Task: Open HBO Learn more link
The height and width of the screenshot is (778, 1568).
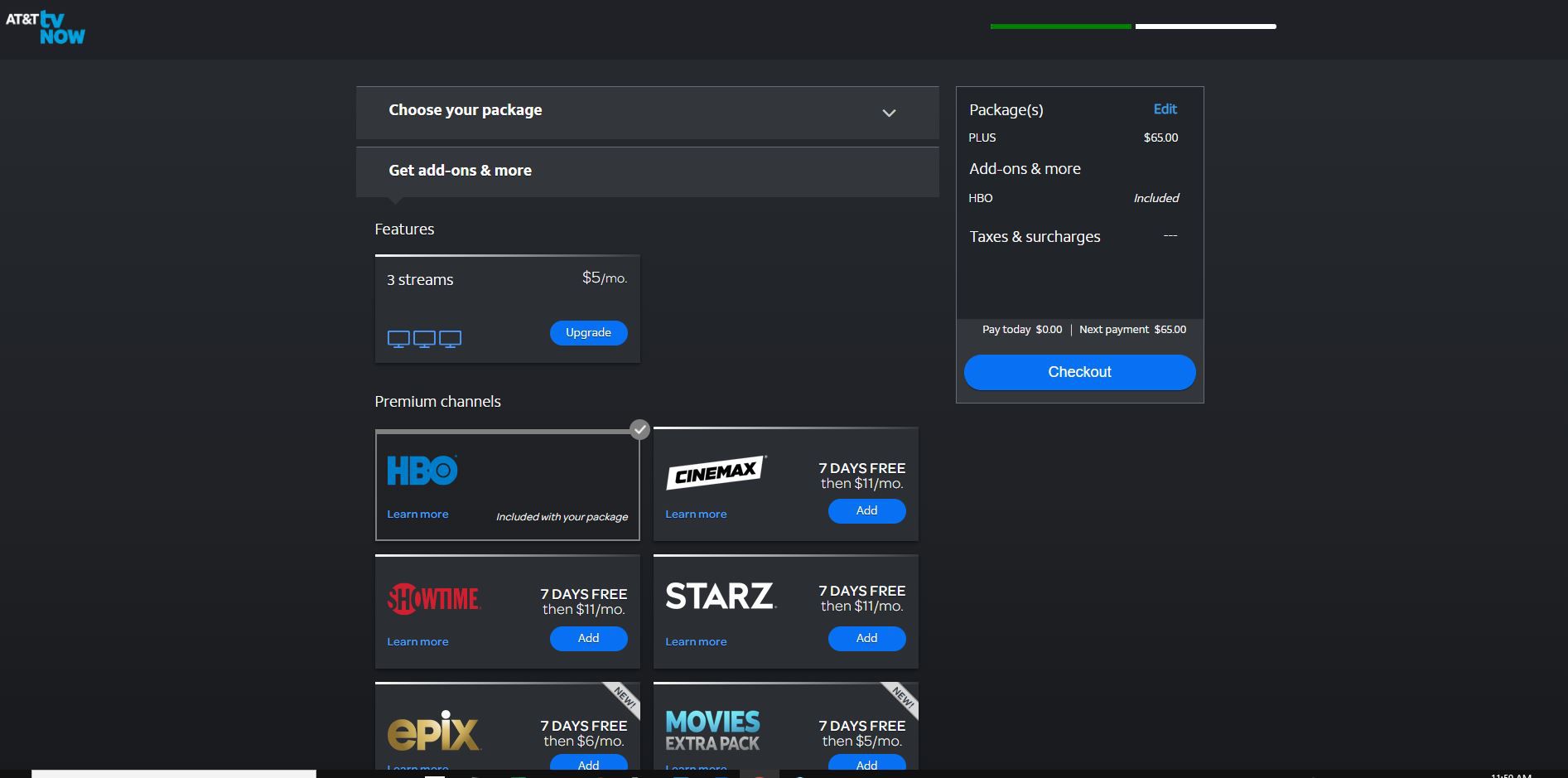Action: 417,515
